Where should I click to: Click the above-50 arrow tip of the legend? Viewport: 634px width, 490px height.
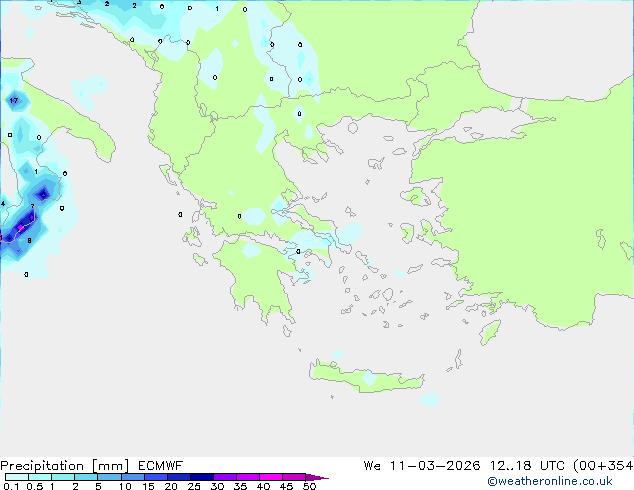click(317, 477)
